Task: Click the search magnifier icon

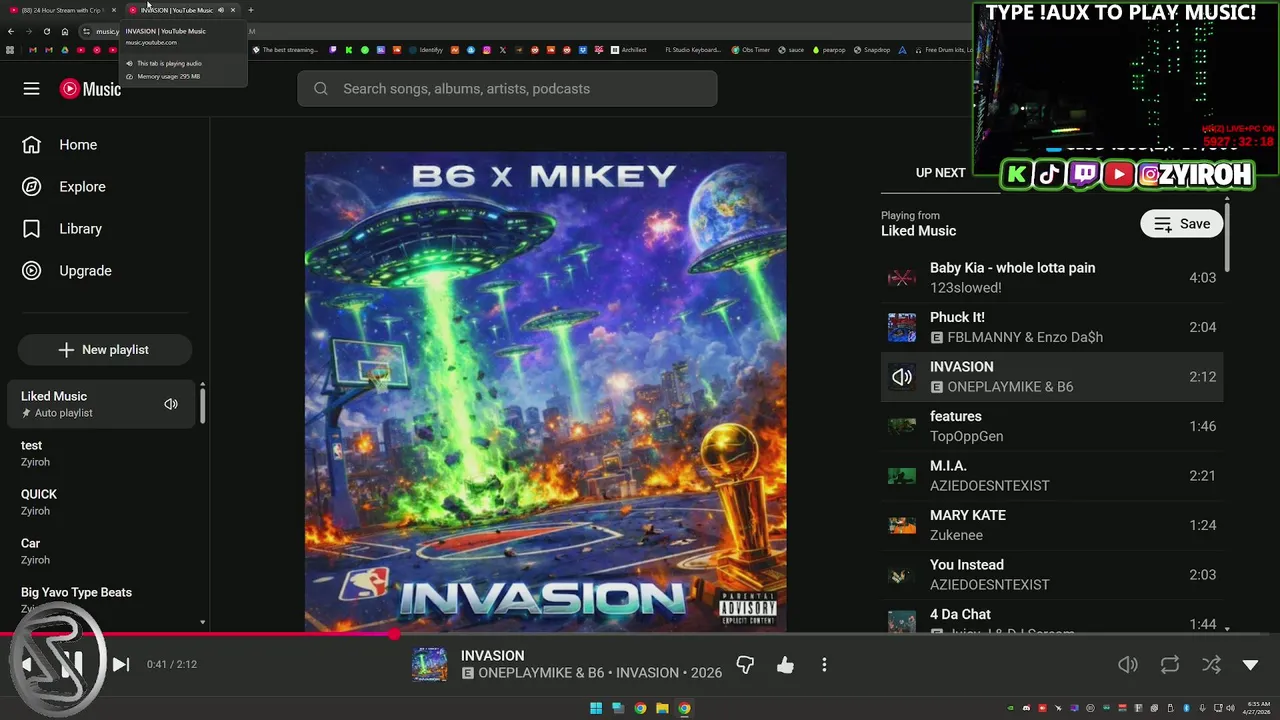Action: tap(321, 89)
